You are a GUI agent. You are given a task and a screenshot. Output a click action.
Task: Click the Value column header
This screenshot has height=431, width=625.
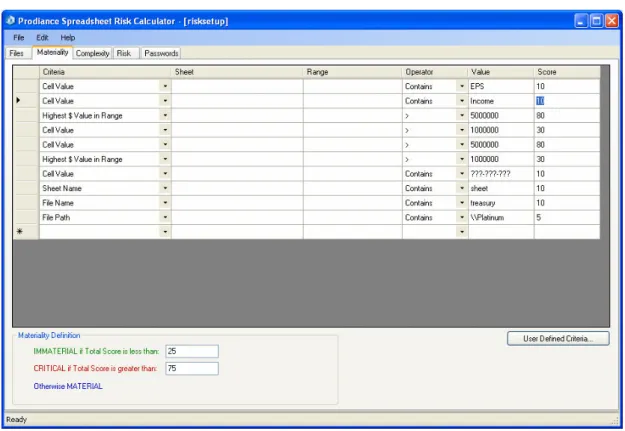click(501, 72)
